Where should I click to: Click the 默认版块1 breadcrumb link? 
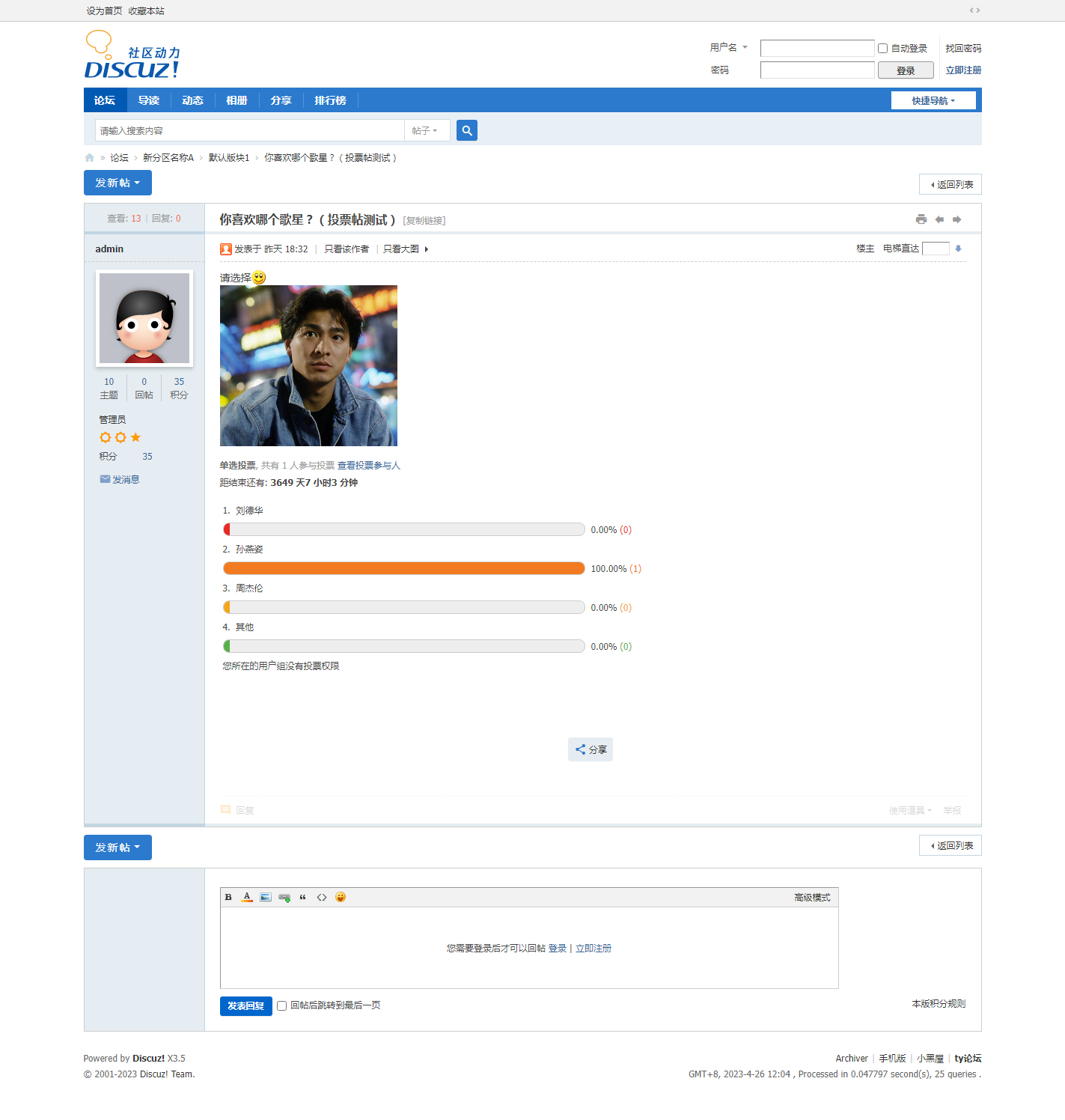[x=229, y=158]
